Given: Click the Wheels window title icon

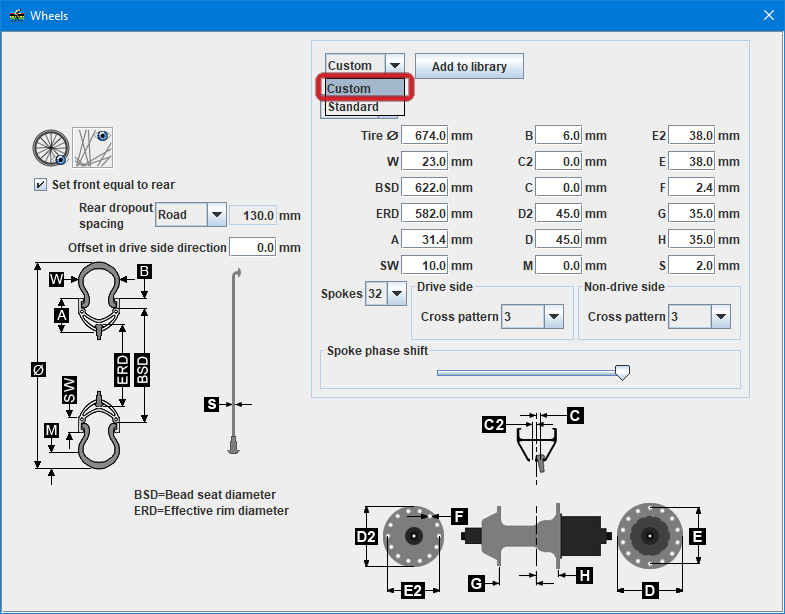Looking at the screenshot, I should [17, 16].
